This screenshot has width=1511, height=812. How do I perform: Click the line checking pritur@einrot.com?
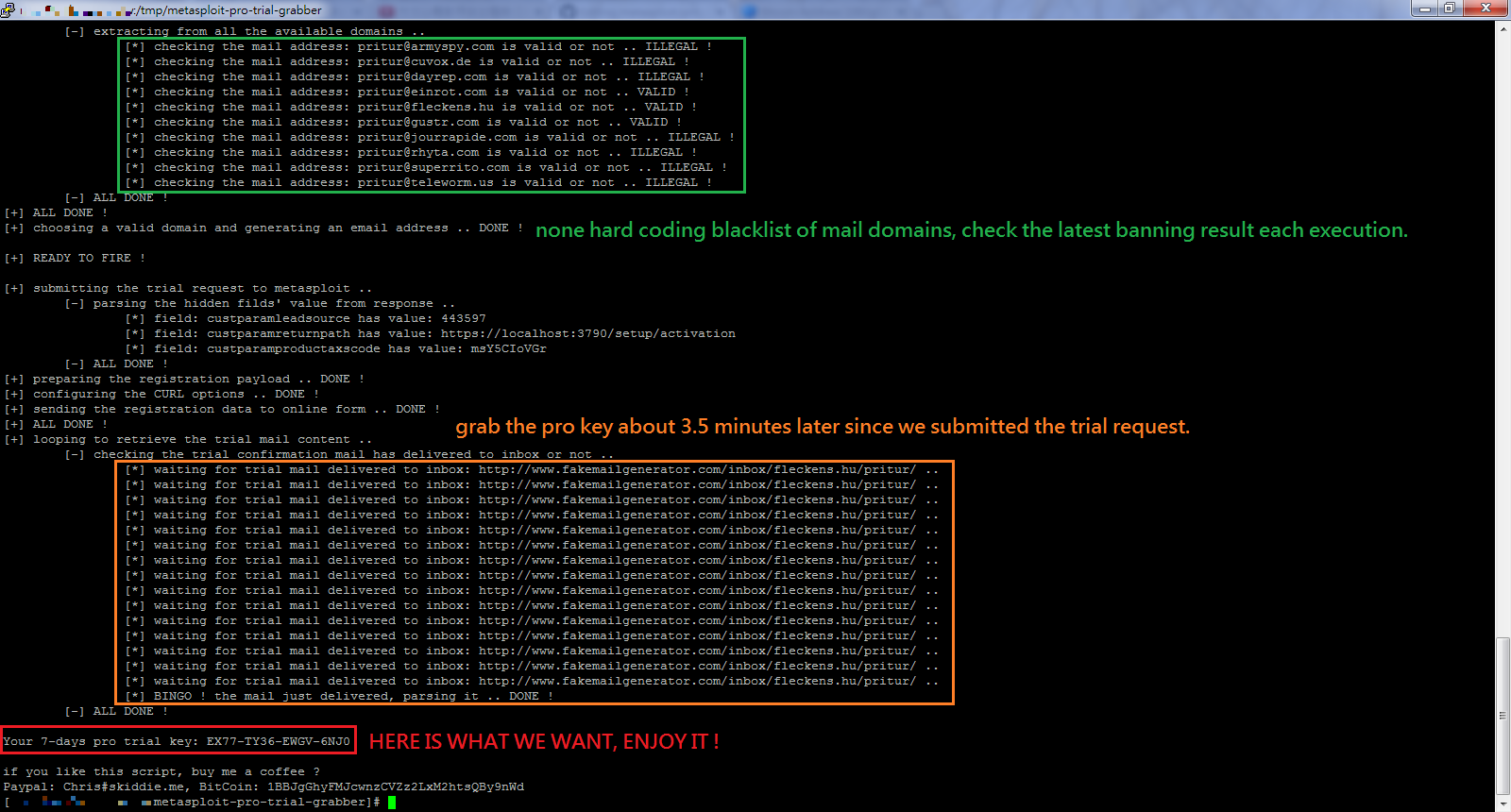point(407,92)
